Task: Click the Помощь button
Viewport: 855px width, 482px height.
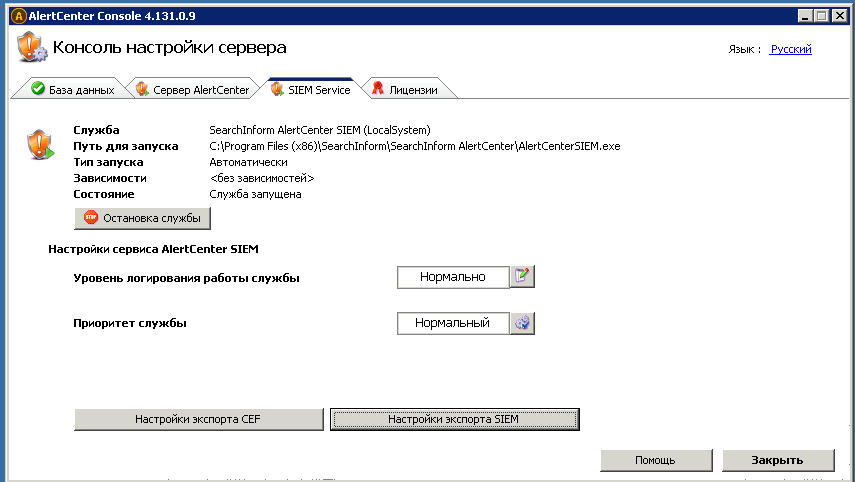Action: [656, 460]
